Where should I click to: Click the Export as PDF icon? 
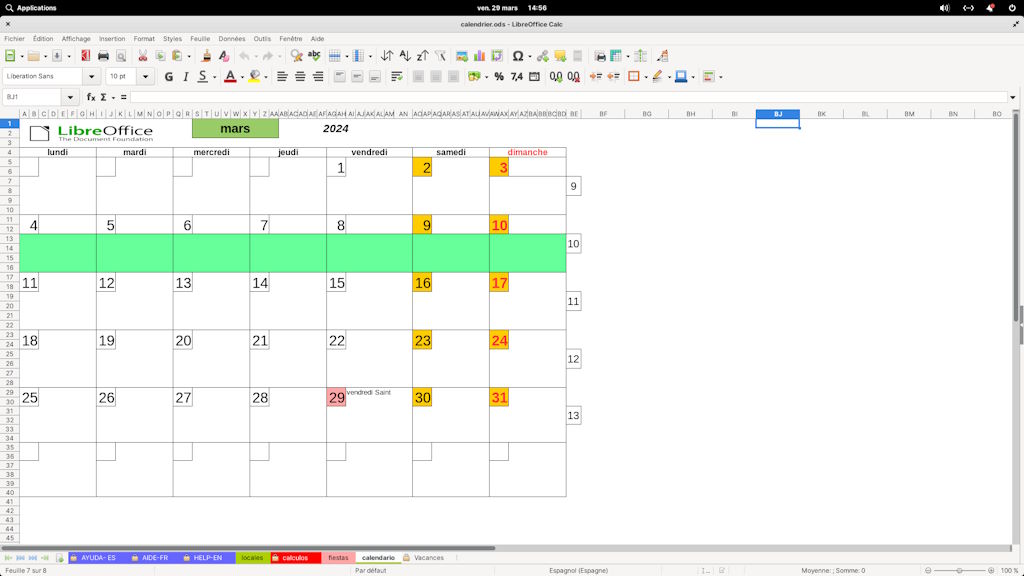point(85,56)
